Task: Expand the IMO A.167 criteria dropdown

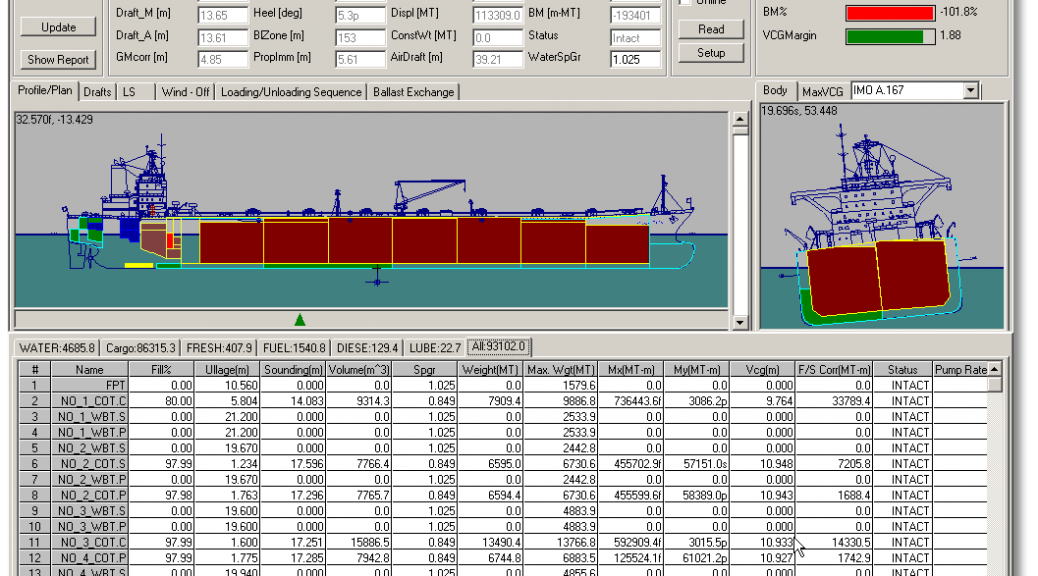Action: (970, 91)
